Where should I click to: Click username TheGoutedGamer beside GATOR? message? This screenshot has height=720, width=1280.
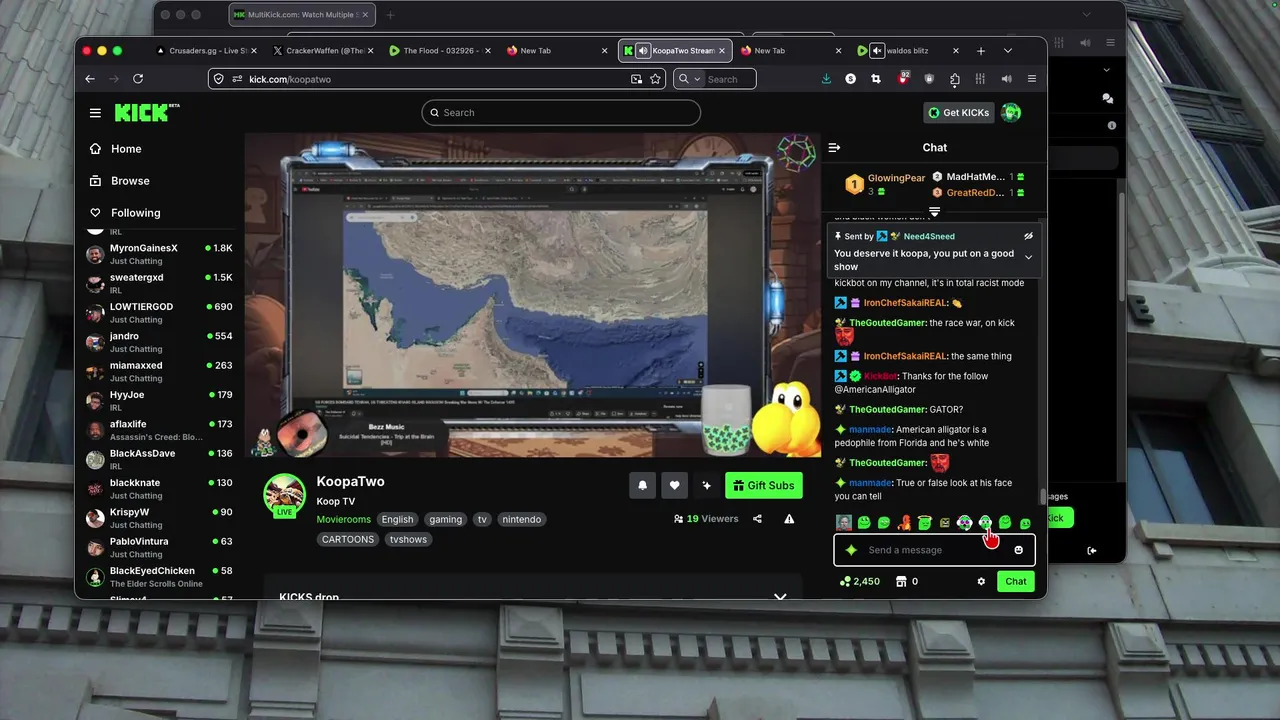click(888, 410)
